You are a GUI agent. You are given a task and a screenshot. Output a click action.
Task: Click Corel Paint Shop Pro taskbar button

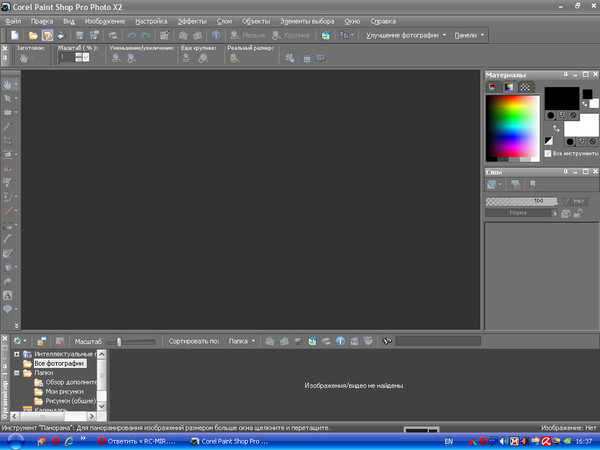[230, 441]
